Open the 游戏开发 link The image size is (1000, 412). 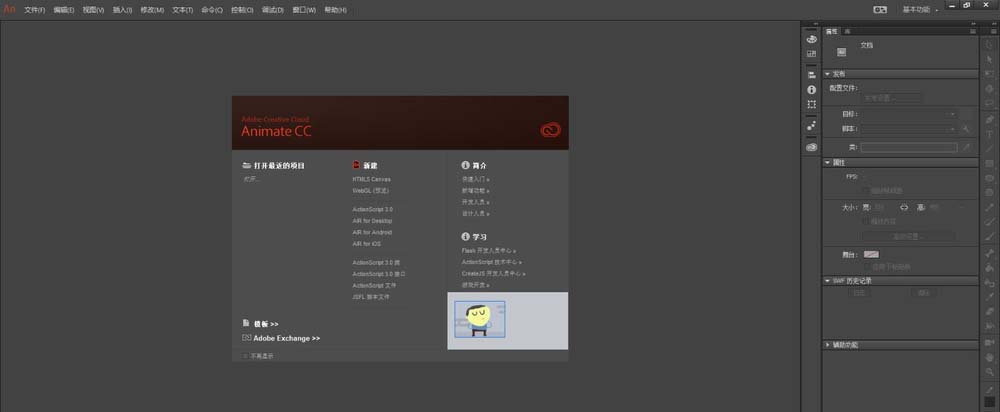coord(476,285)
